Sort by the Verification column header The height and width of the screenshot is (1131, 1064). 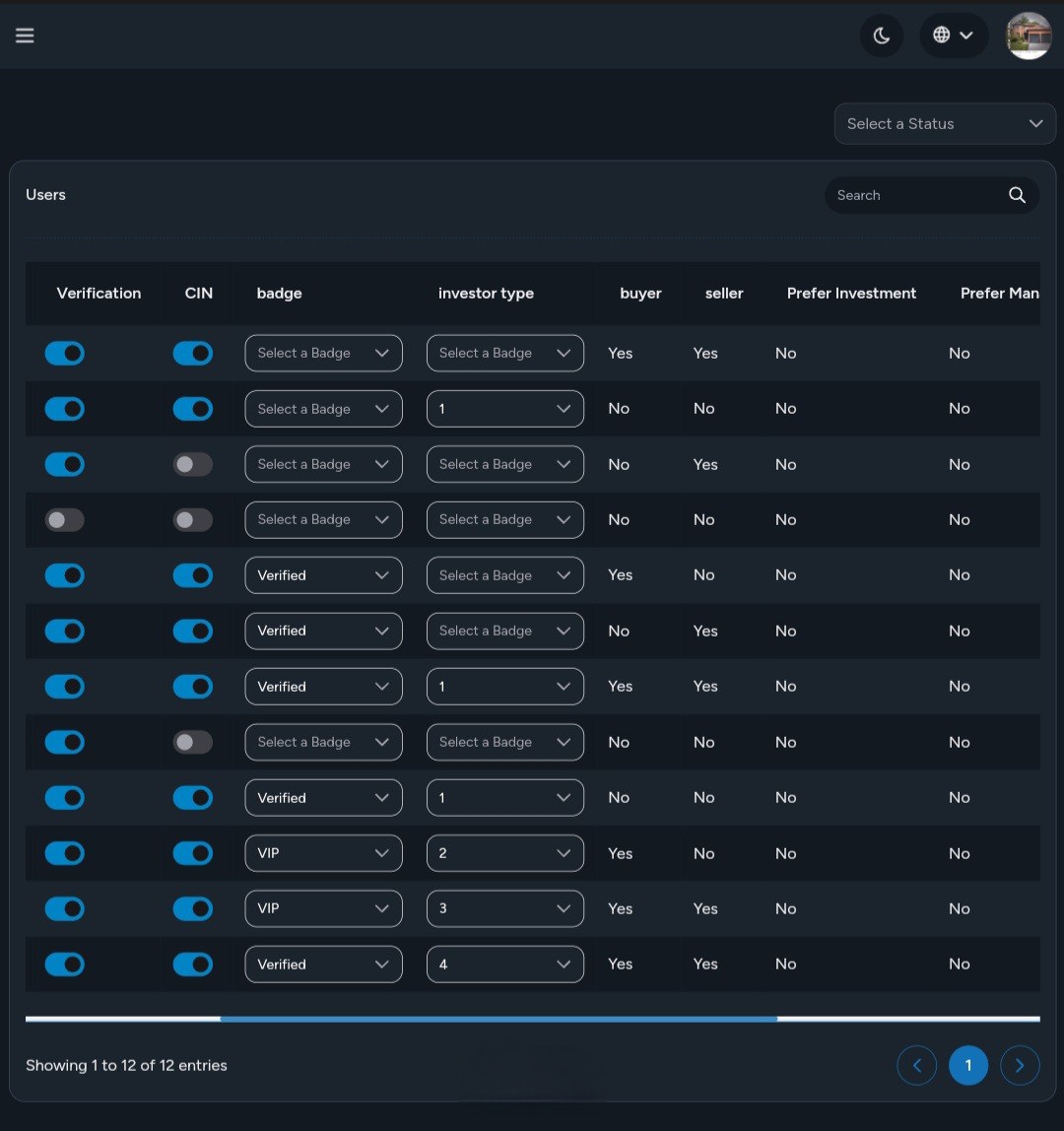pos(99,294)
